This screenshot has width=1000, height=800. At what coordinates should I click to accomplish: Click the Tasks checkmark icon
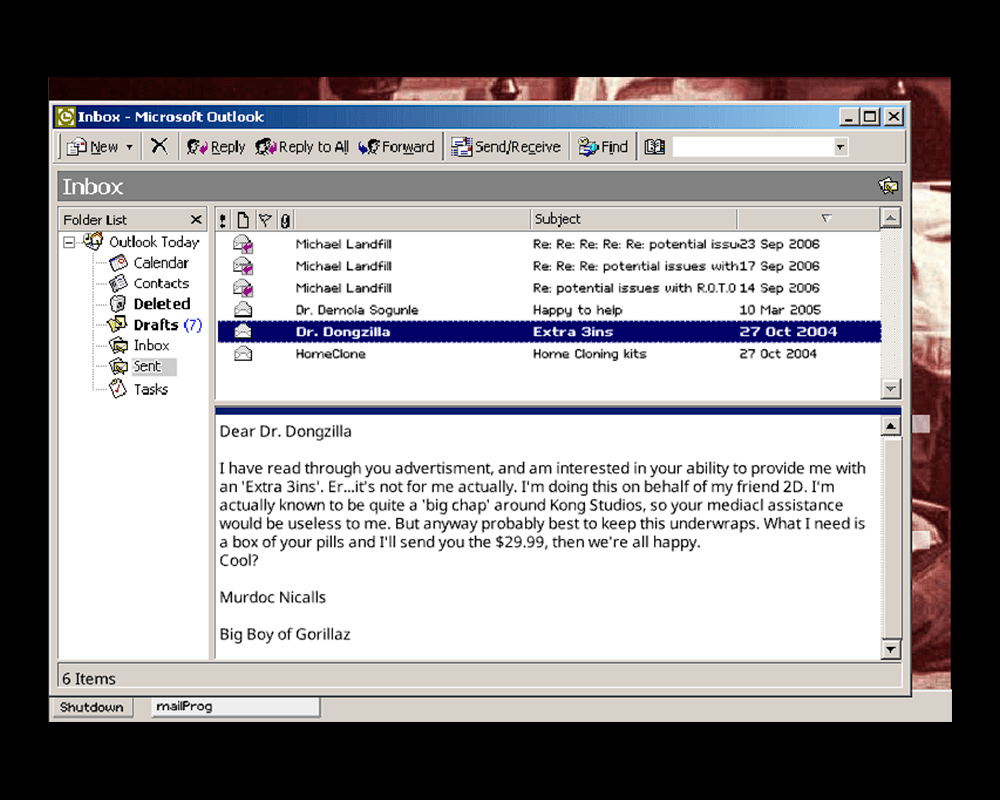(118, 389)
